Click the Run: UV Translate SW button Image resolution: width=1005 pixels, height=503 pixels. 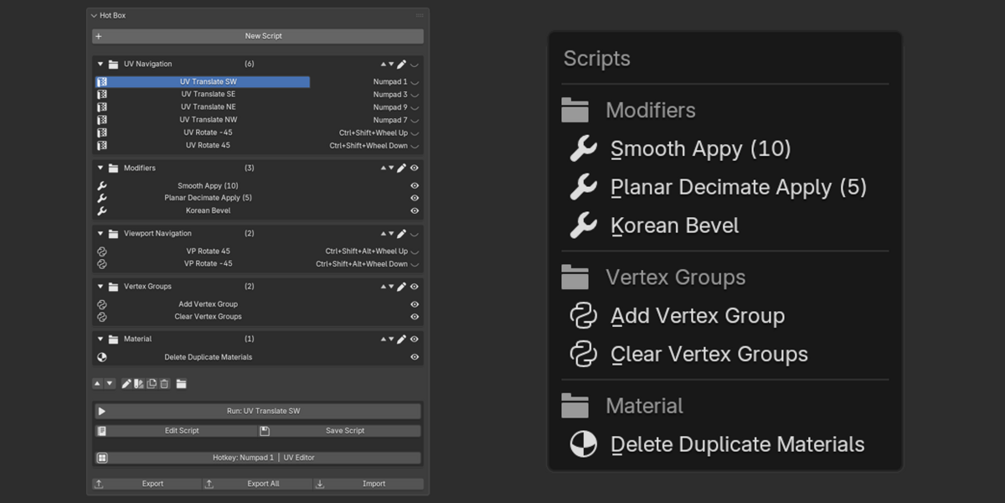pos(258,411)
